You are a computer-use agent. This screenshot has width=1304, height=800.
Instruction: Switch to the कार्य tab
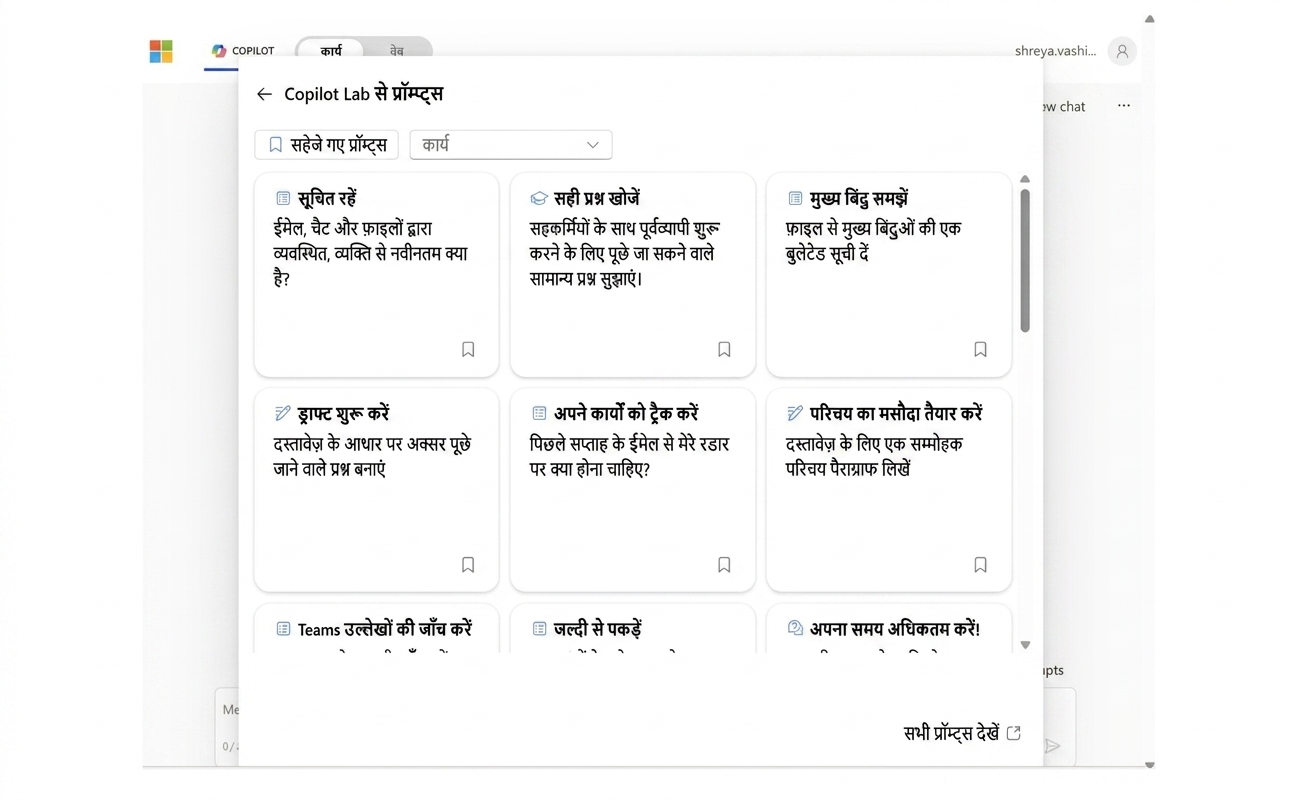coord(331,50)
